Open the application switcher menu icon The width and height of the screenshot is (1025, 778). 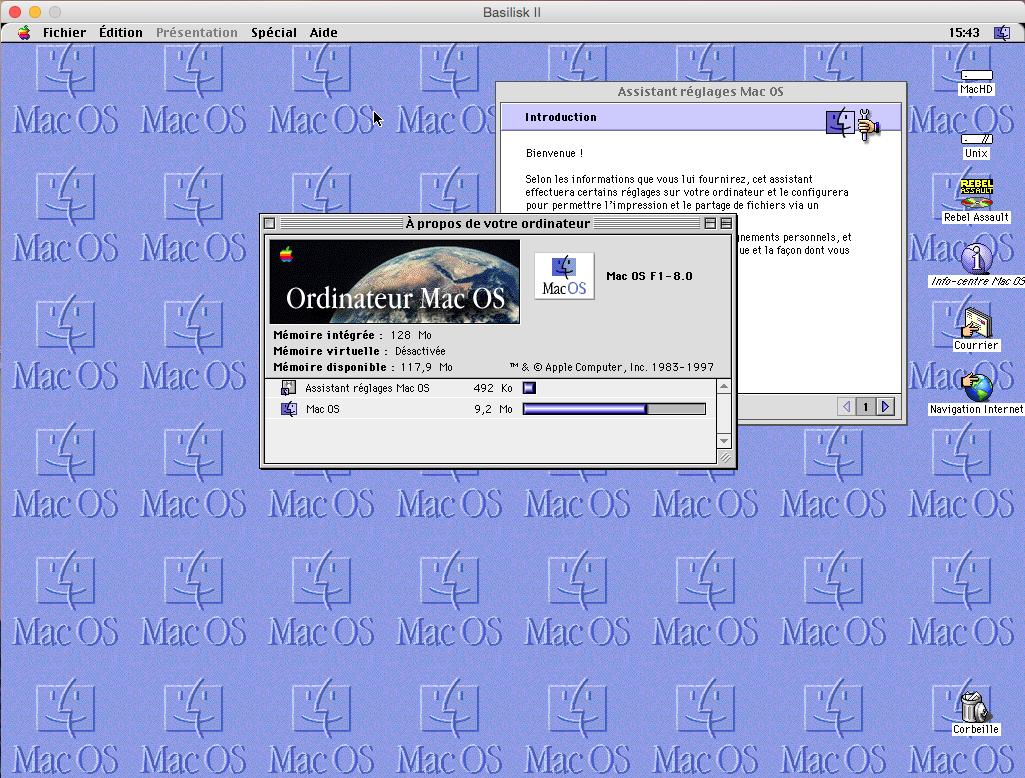point(1001,33)
